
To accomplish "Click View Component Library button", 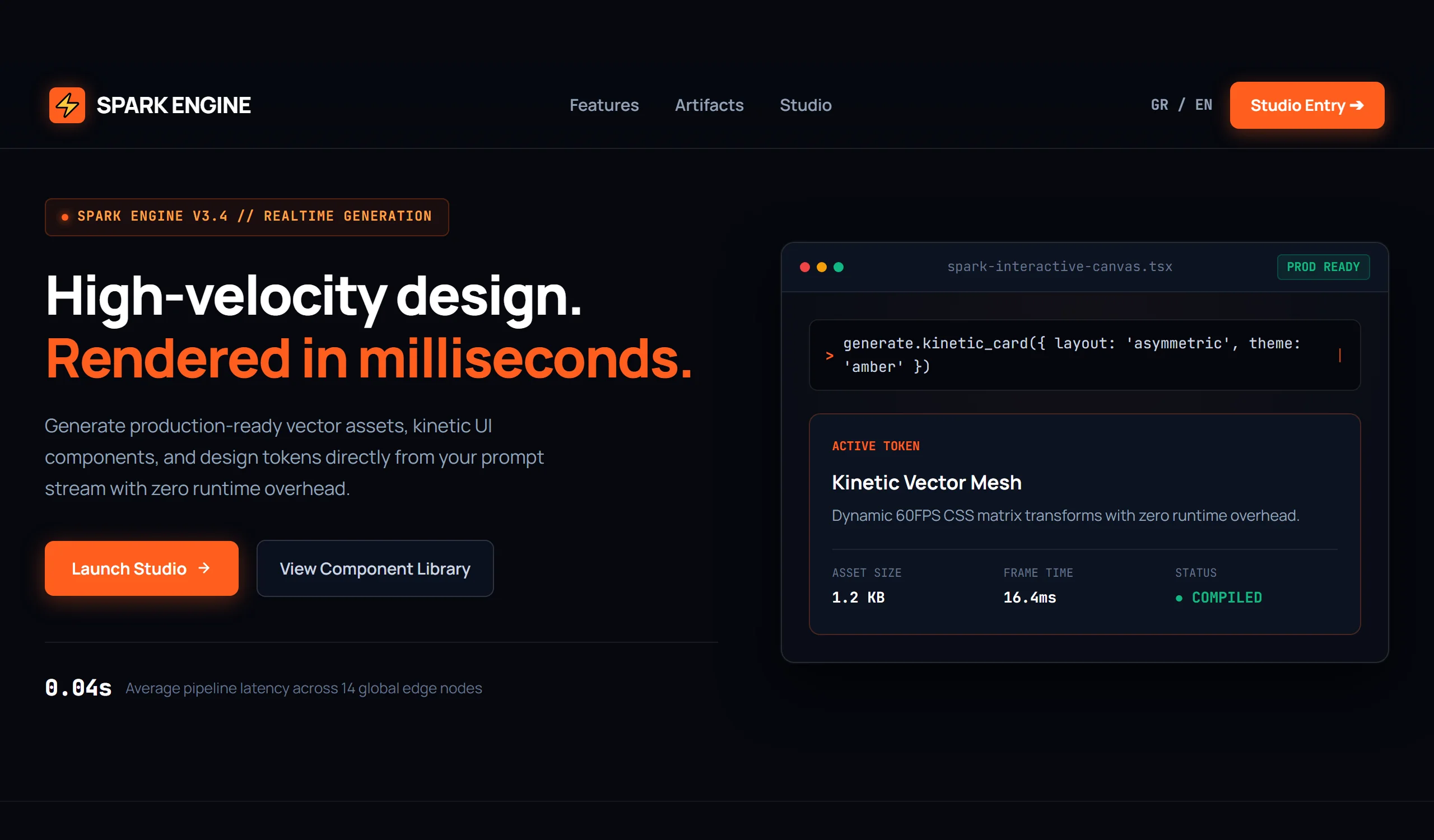I will (x=375, y=568).
